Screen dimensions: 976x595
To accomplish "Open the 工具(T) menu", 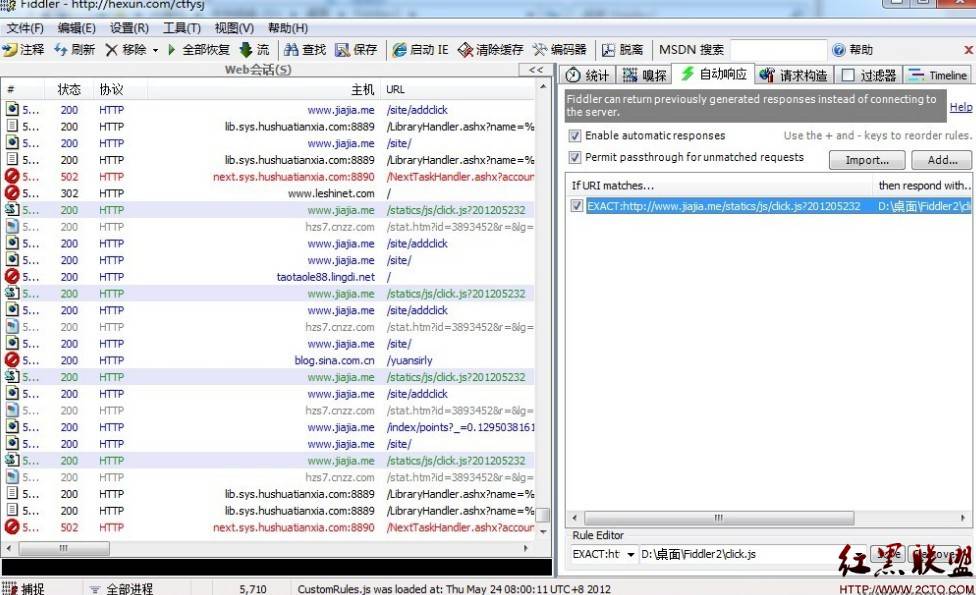I will pyautogui.click(x=182, y=28).
